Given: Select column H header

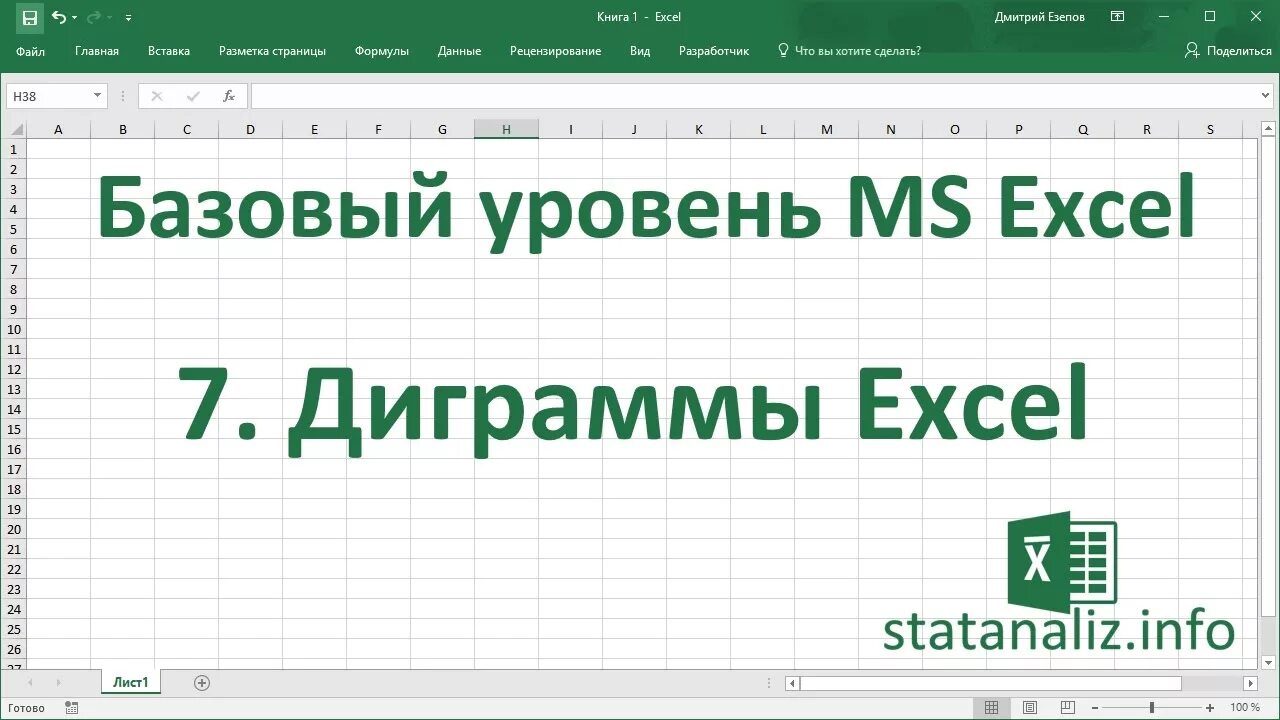Looking at the screenshot, I should [506, 129].
